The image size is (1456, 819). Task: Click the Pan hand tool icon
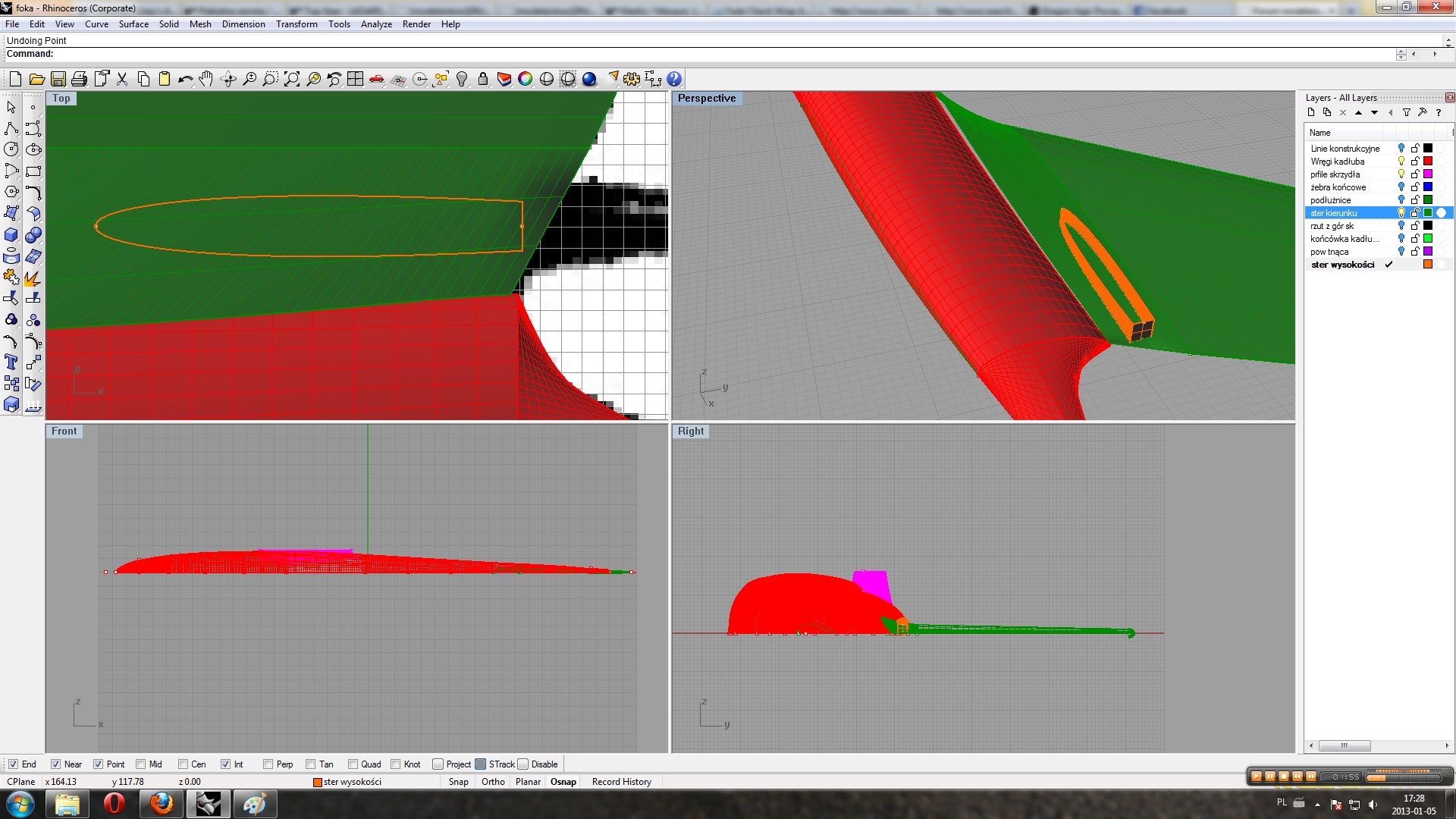206,79
